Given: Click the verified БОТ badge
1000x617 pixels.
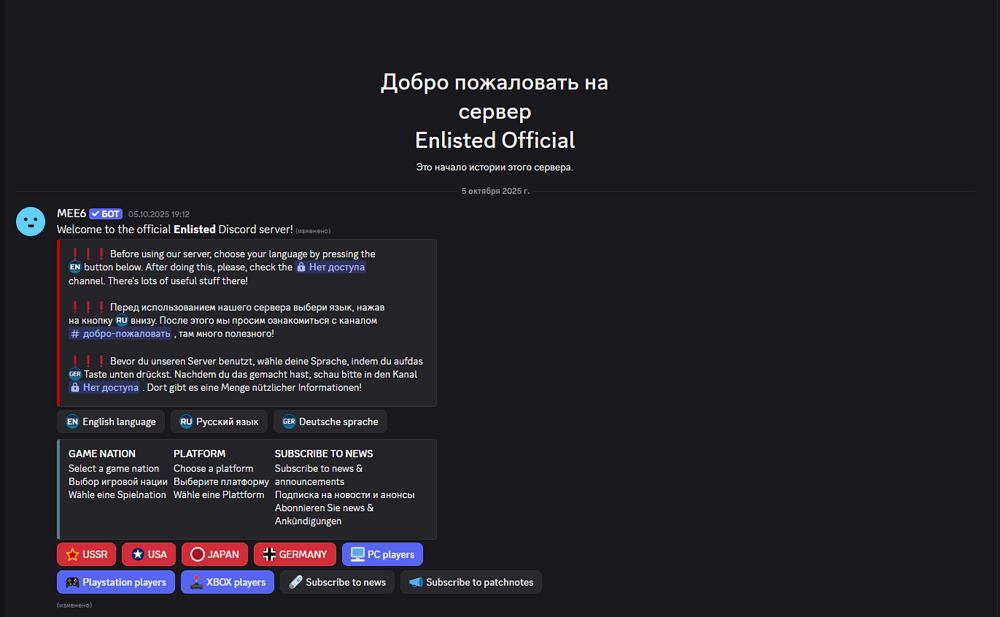Looking at the screenshot, I should [x=105, y=214].
